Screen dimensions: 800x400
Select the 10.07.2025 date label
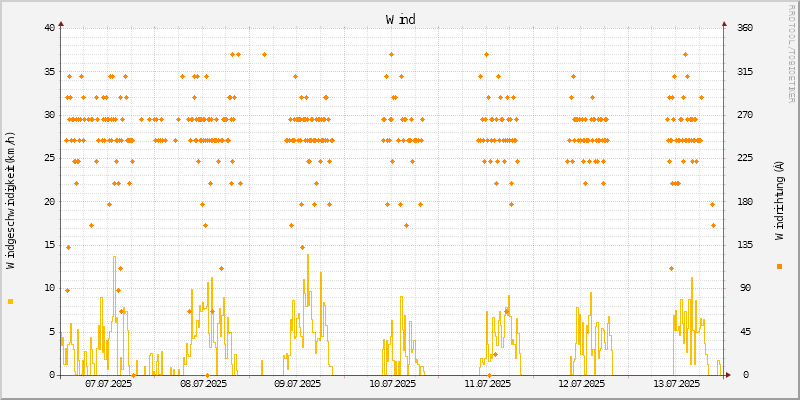click(x=392, y=383)
